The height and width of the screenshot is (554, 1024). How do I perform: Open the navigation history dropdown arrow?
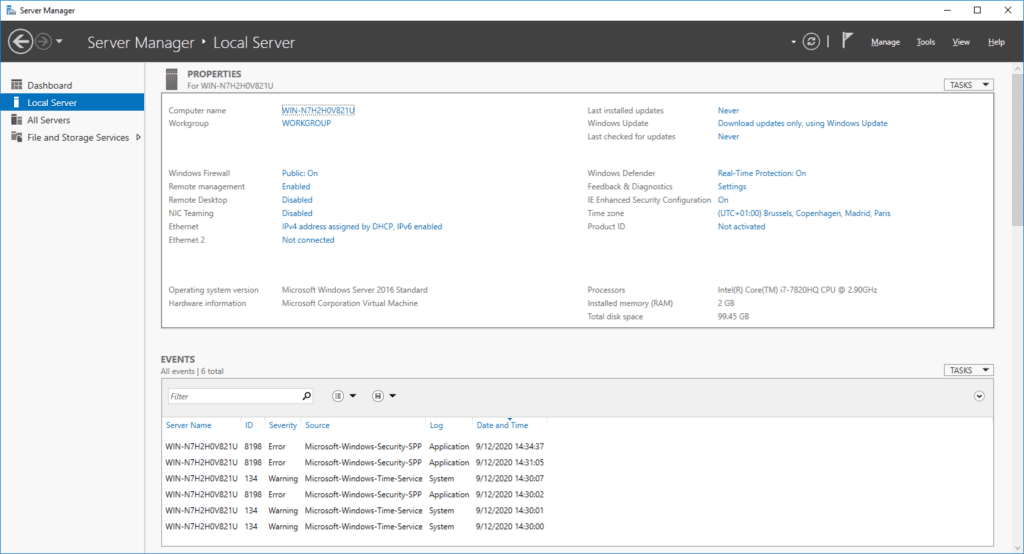59,42
